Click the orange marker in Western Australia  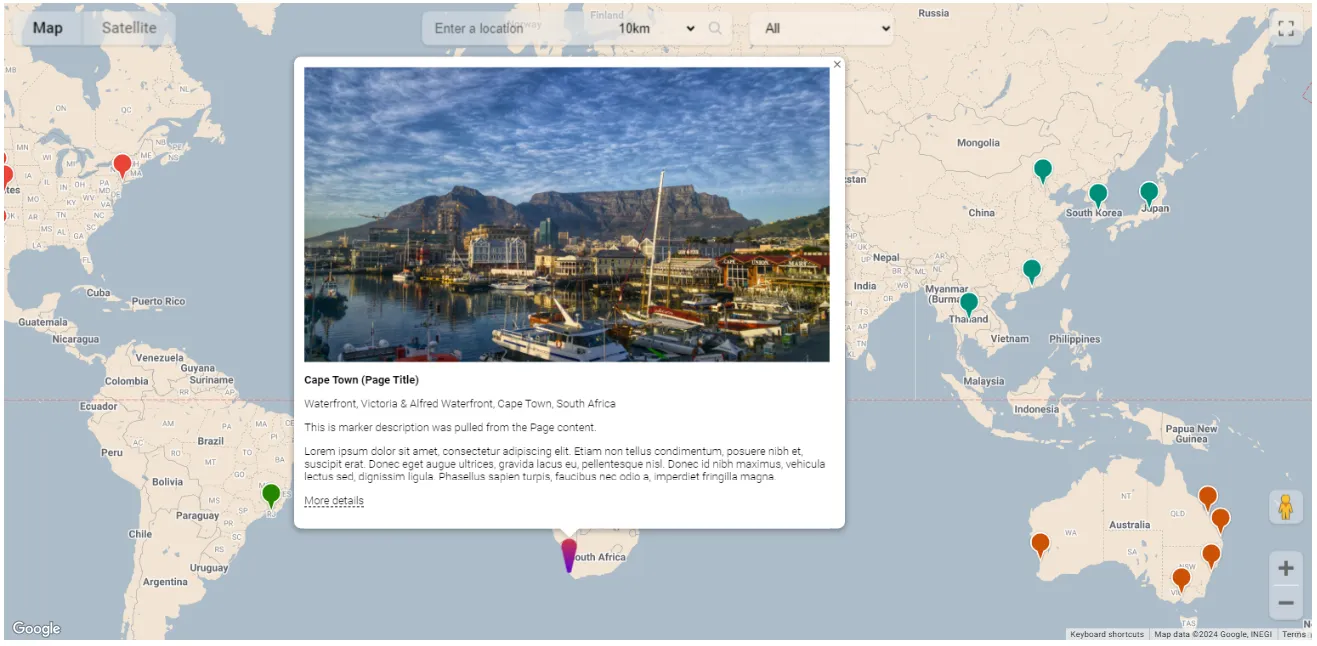pyautogui.click(x=1040, y=543)
